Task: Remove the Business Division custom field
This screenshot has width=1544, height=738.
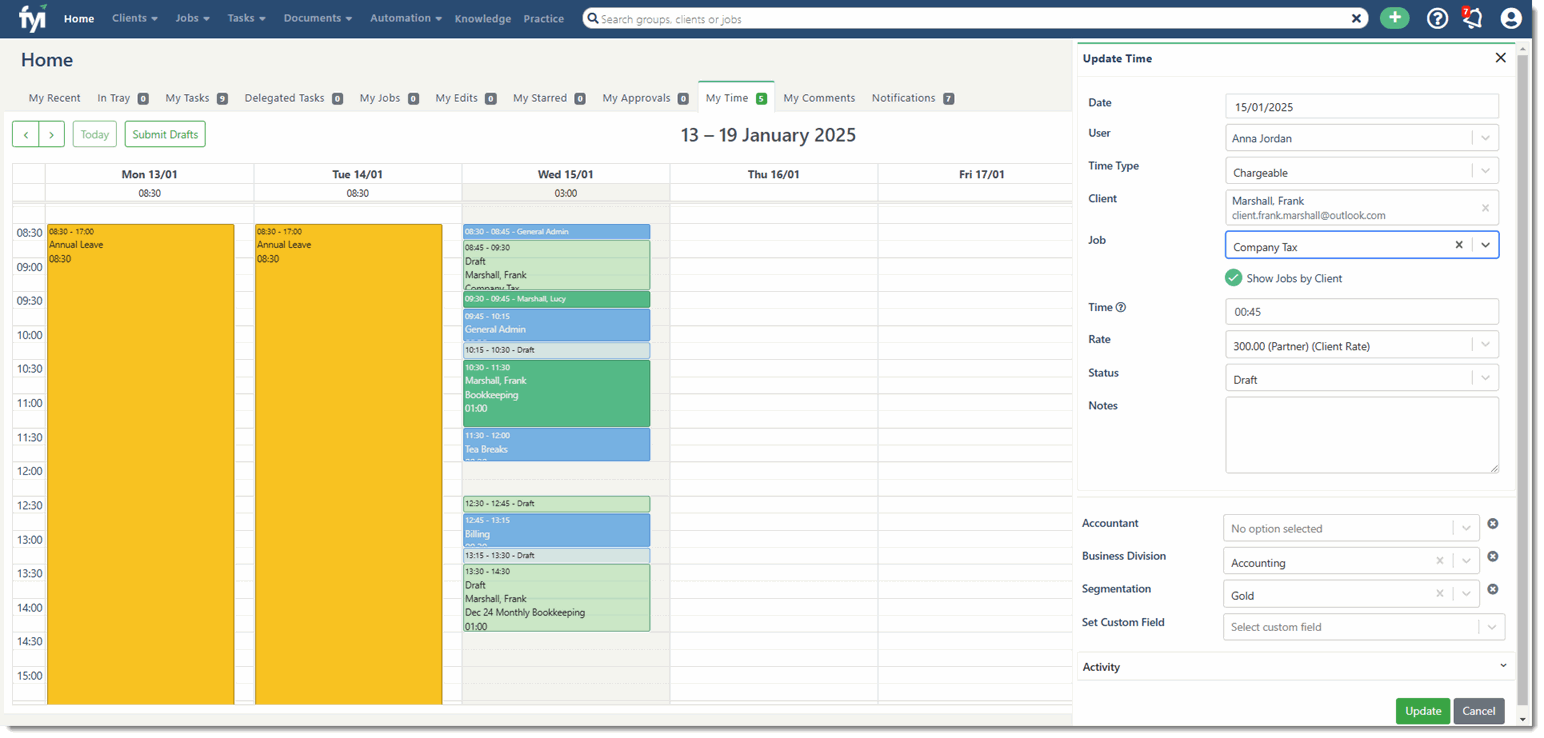Action: (1493, 557)
